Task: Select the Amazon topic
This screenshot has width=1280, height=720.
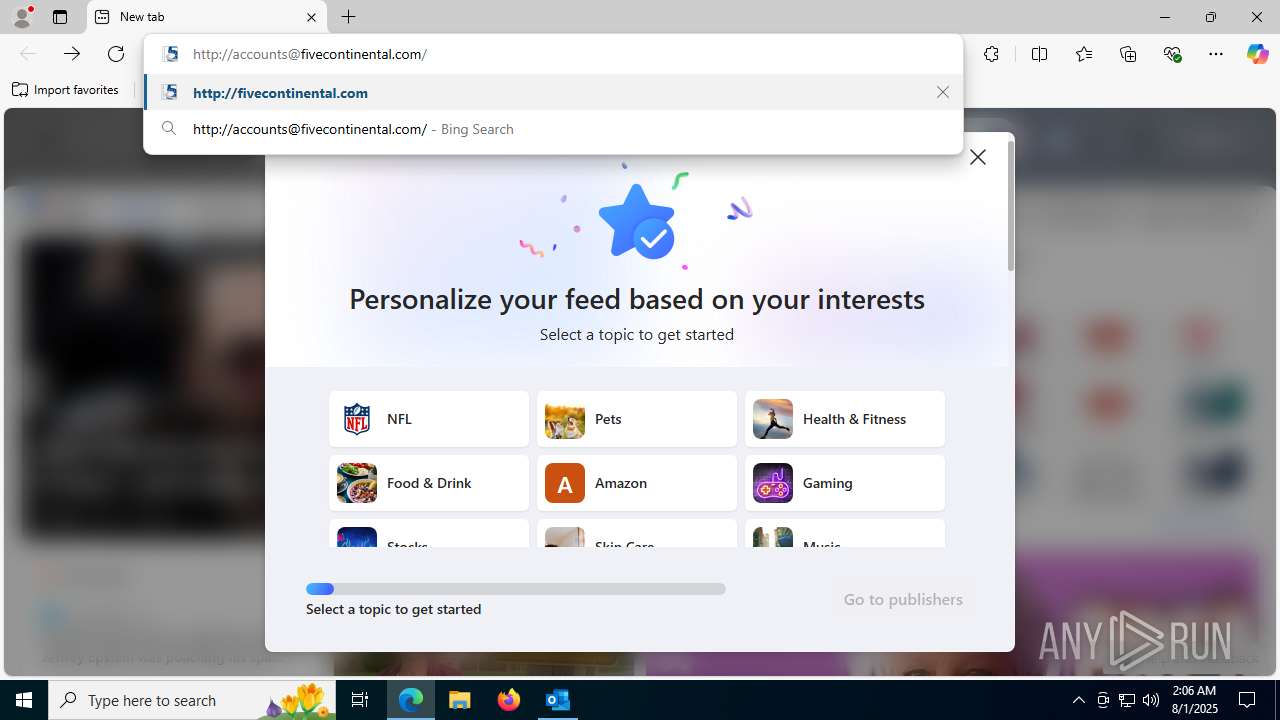Action: (x=637, y=483)
